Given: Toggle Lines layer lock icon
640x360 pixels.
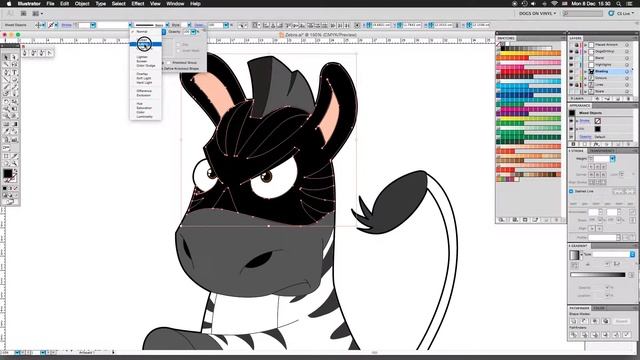Looking at the screenshot, I should [x=577, y=84].
